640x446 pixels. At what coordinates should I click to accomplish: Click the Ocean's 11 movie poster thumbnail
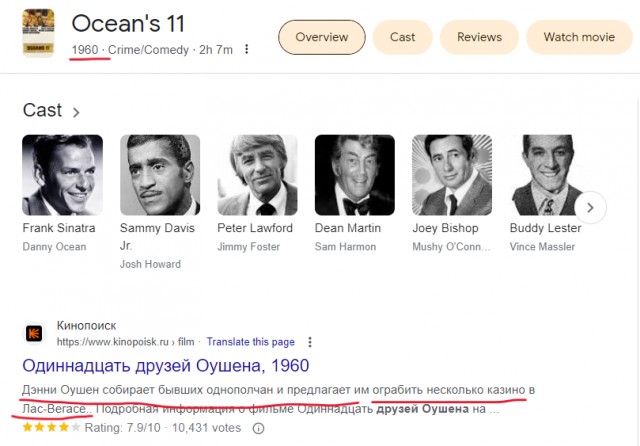tap(38, 33)
